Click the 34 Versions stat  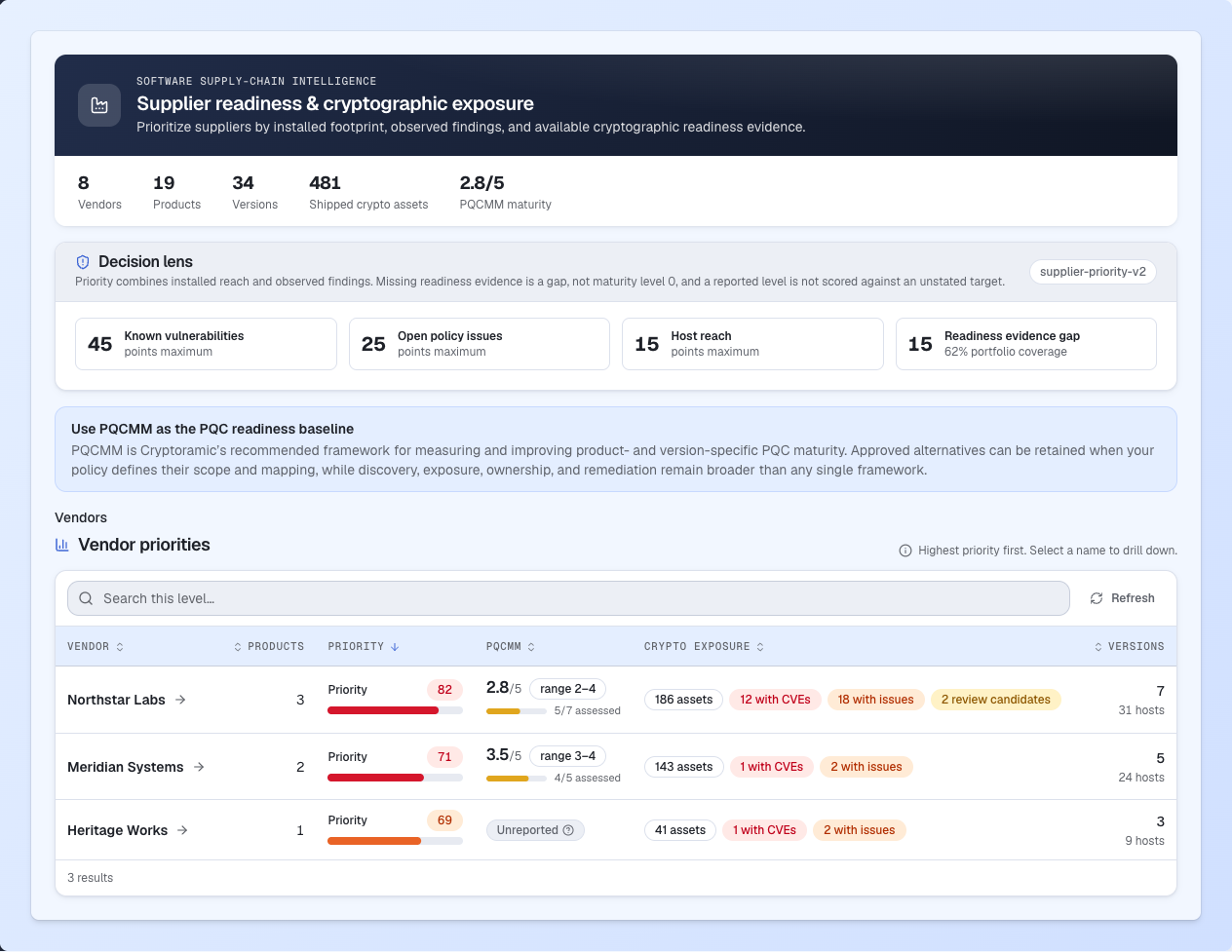(x=254, y=192)
